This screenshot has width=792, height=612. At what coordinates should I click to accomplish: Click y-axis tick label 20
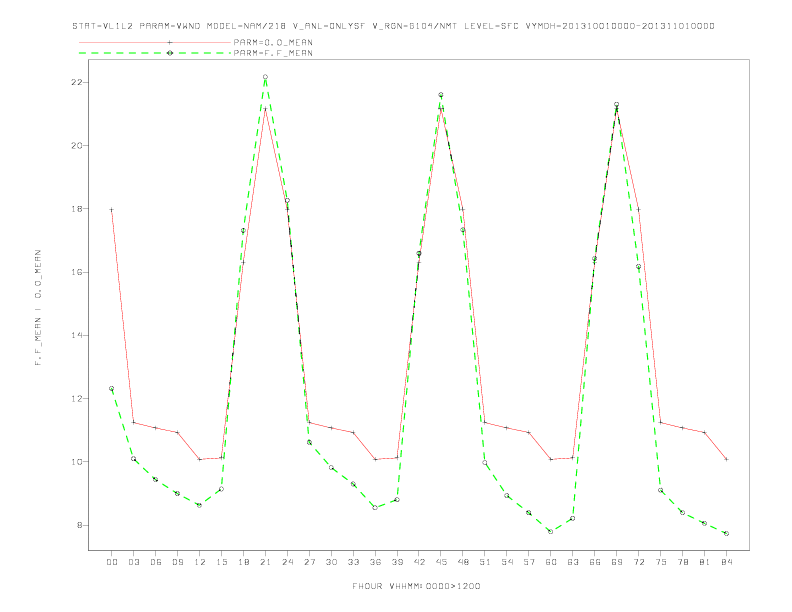[76, 145]
